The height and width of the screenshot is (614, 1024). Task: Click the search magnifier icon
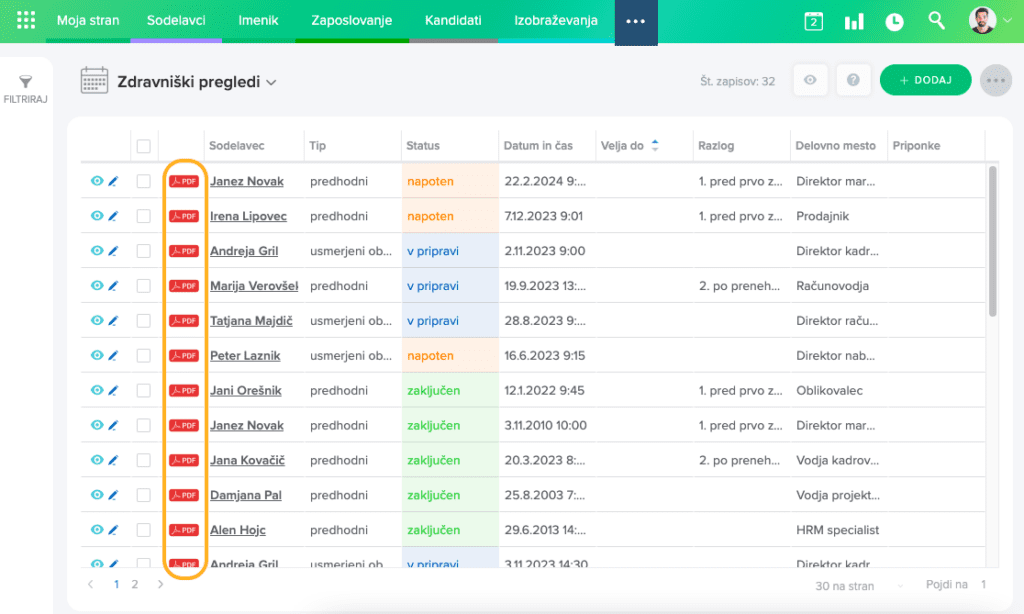936,21
